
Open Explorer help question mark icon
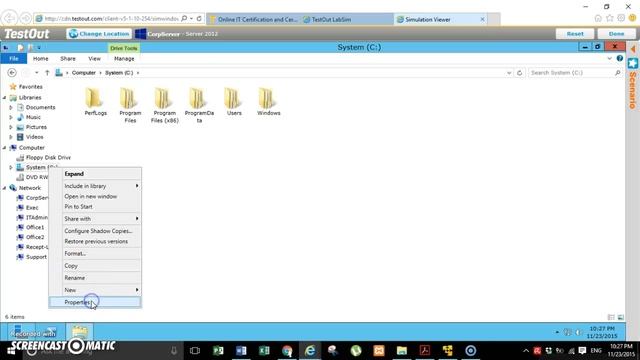(620, 58)
